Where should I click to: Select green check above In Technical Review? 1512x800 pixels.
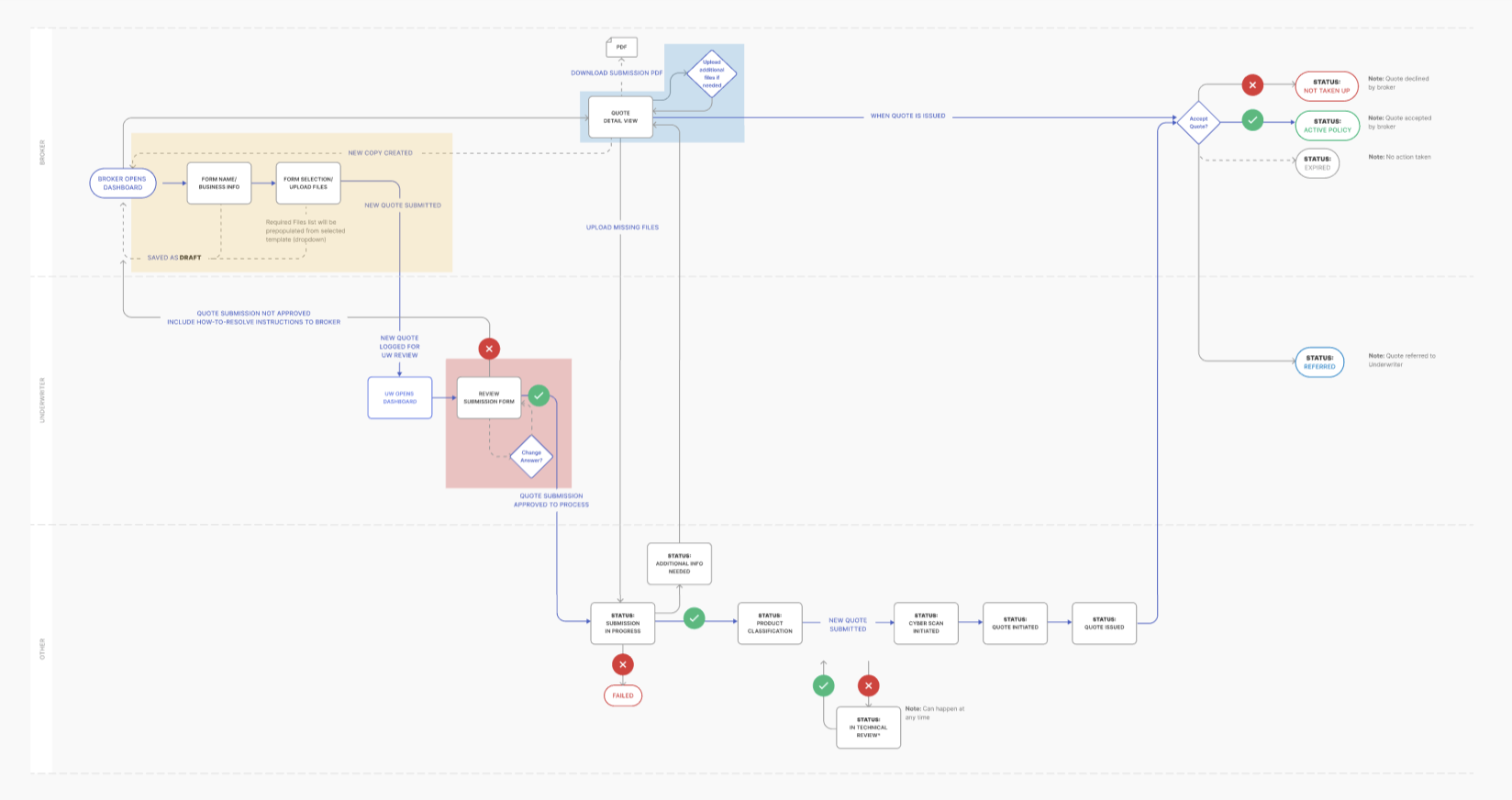824,685
